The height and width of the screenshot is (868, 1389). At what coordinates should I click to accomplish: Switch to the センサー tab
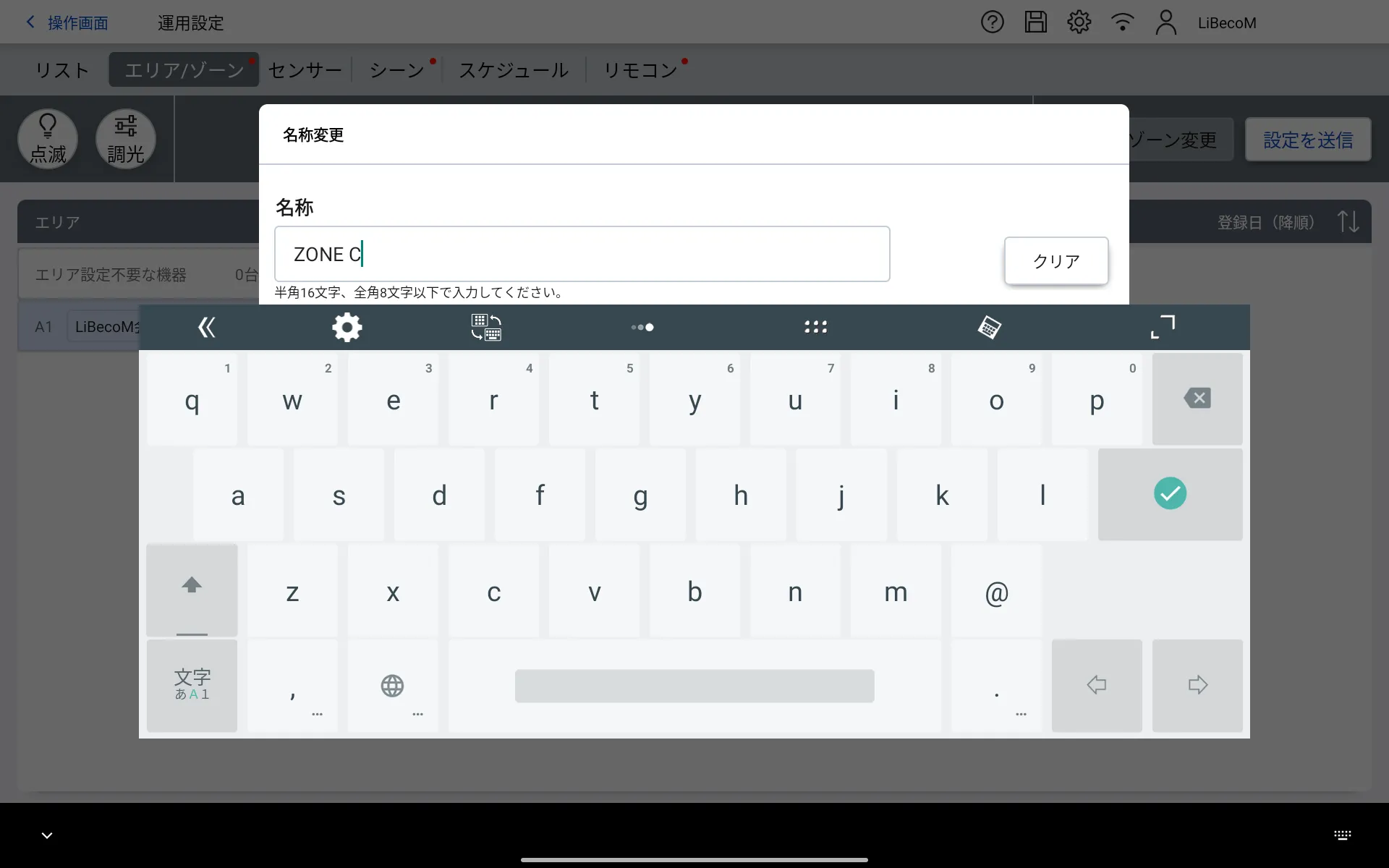click(x=305, y=70)
